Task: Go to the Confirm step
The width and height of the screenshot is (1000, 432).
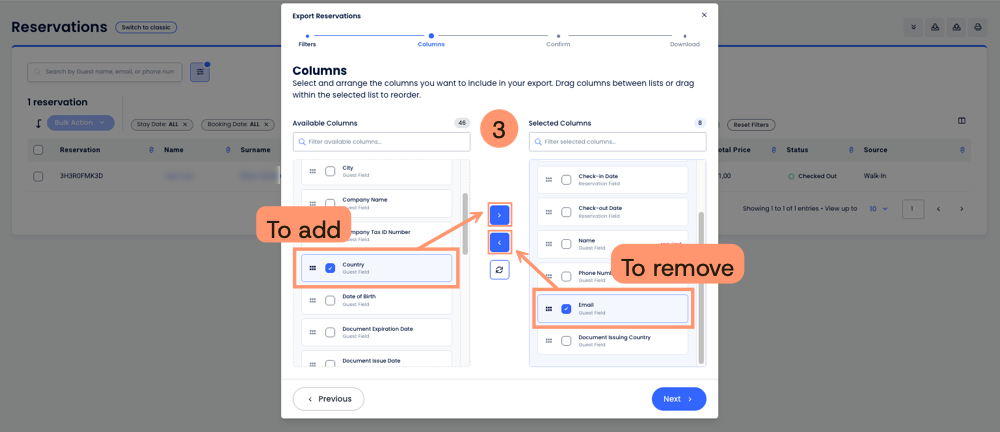Action: point(558,41)
